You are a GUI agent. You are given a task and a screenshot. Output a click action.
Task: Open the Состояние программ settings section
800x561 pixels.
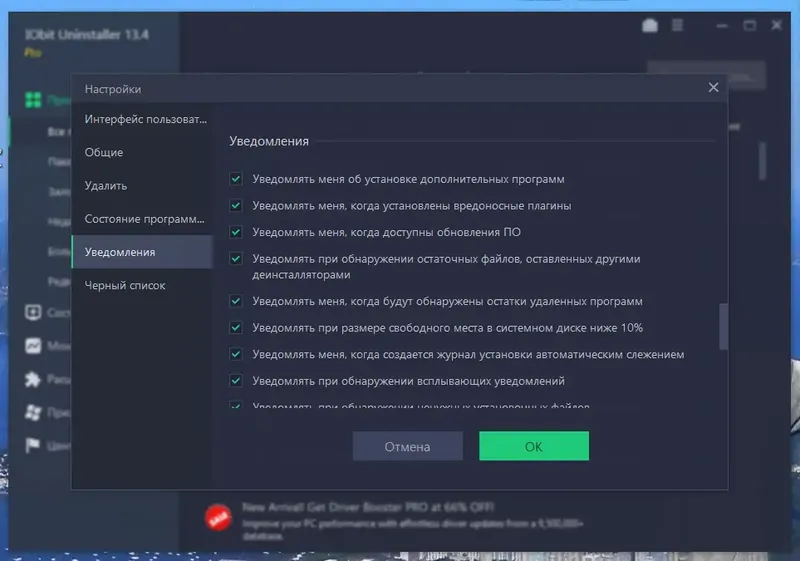(142, 219)
